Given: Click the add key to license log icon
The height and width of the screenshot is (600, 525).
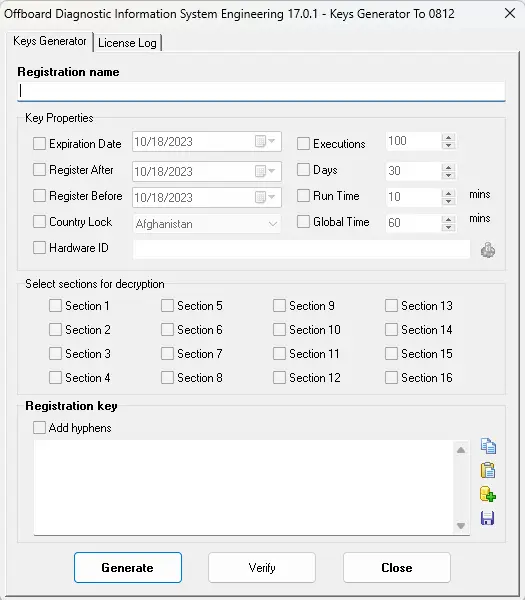Looking at the screenshot, I should 488,494.
